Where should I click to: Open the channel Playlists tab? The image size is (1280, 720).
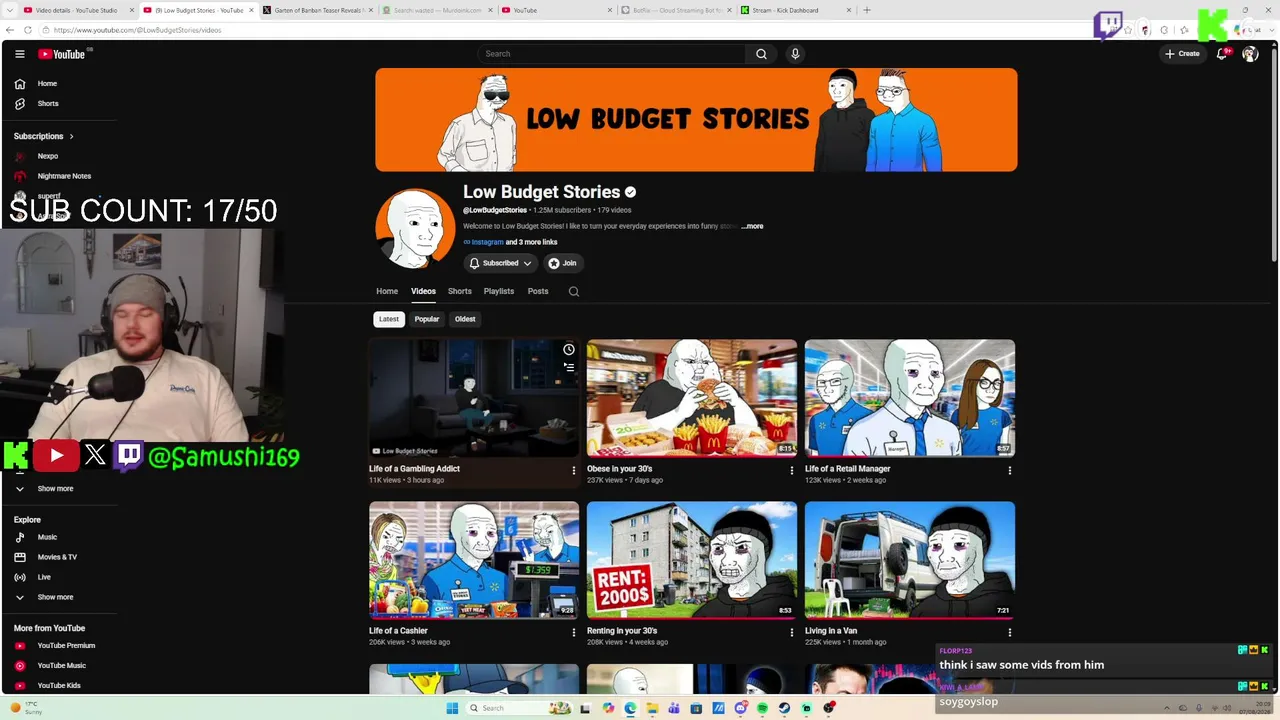click(499, 292)
